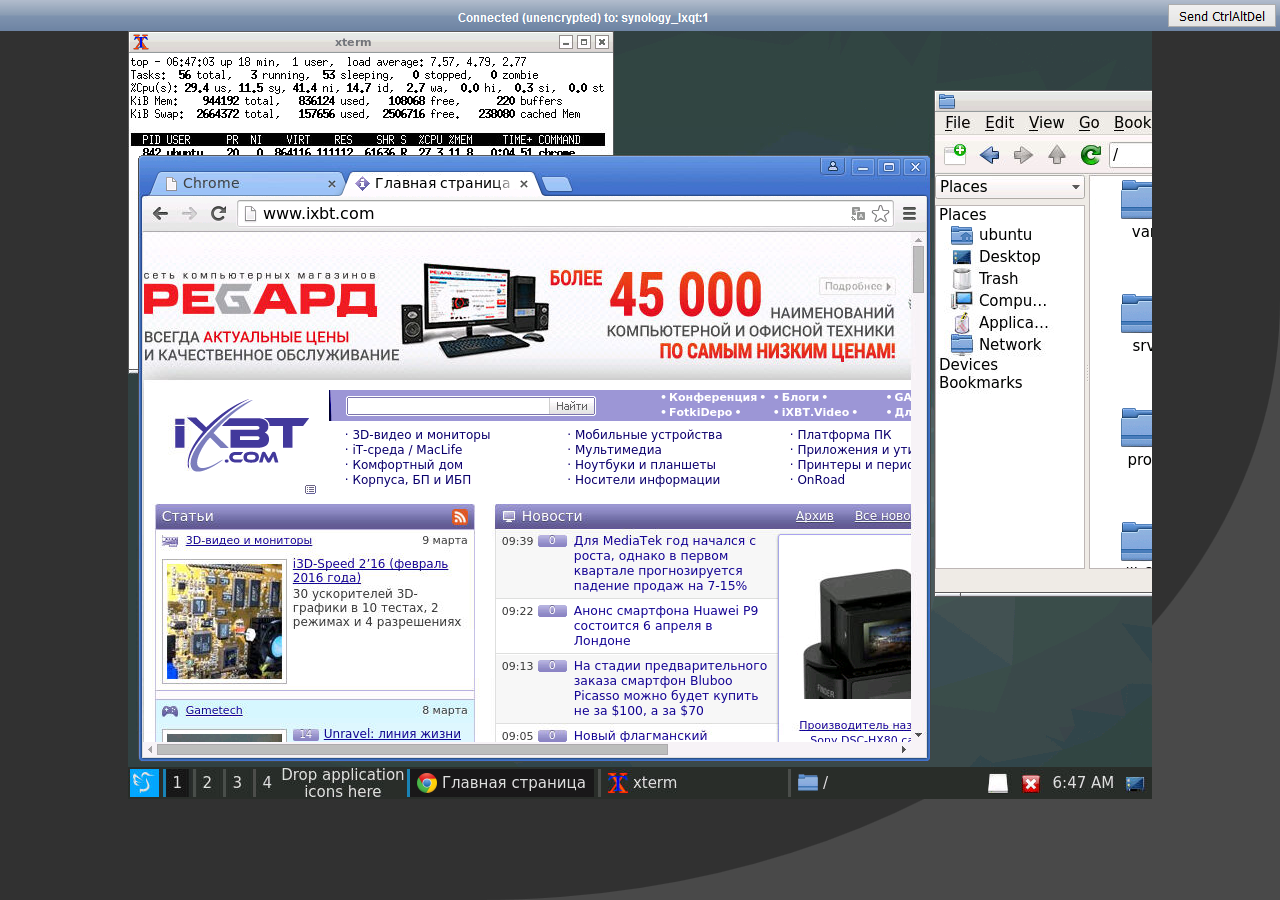1280x900 pixels.
Task: Click the iXBT site search field
Action: coord(448,406)
